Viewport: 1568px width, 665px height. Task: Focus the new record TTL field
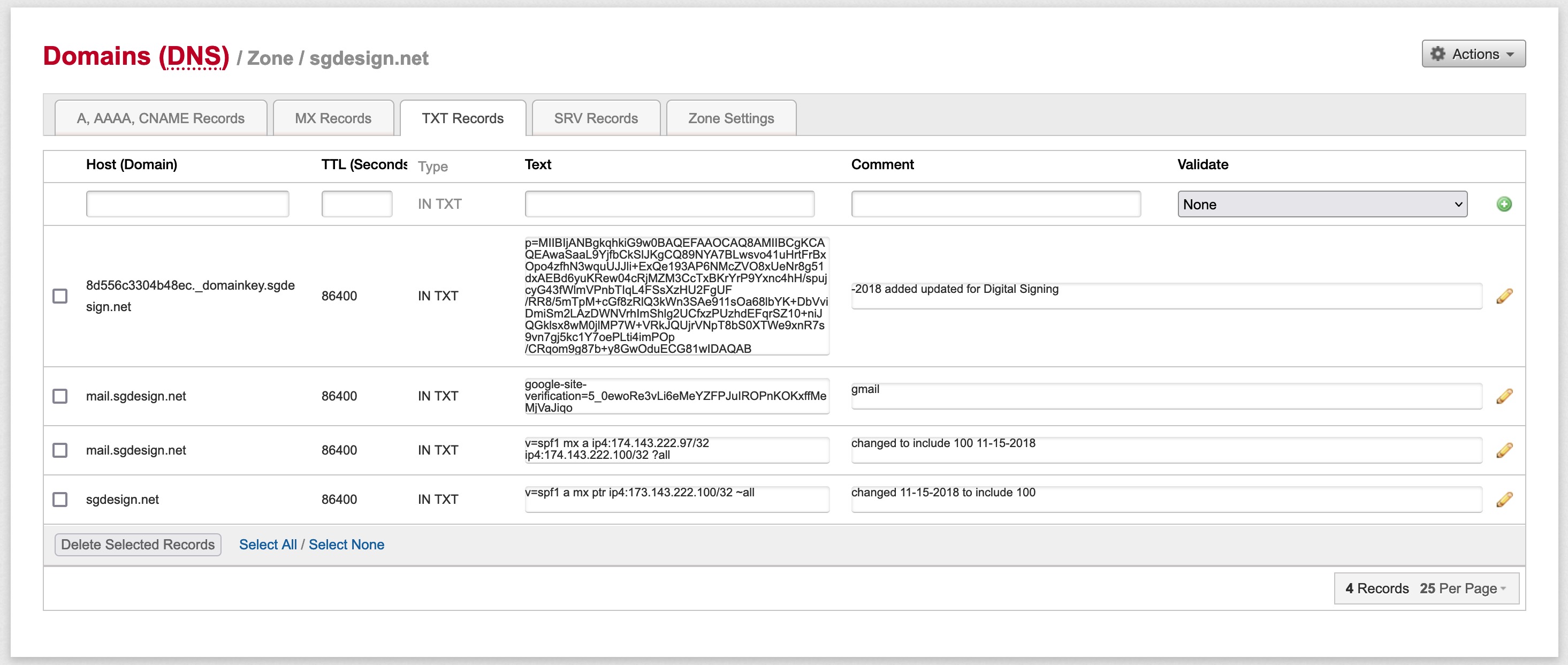[357, 204]
